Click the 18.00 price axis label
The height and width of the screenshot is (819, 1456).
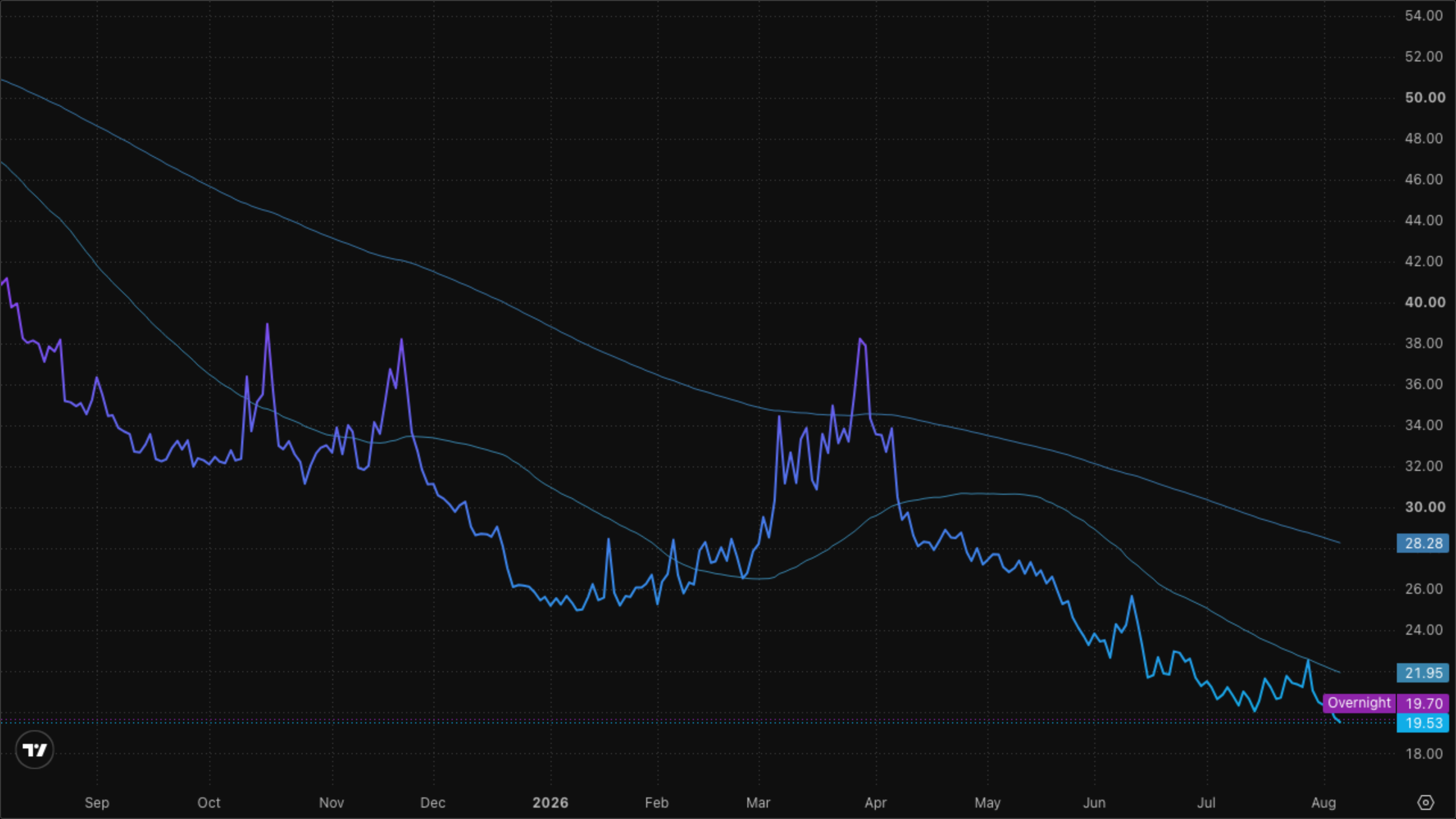point(1424,754)
